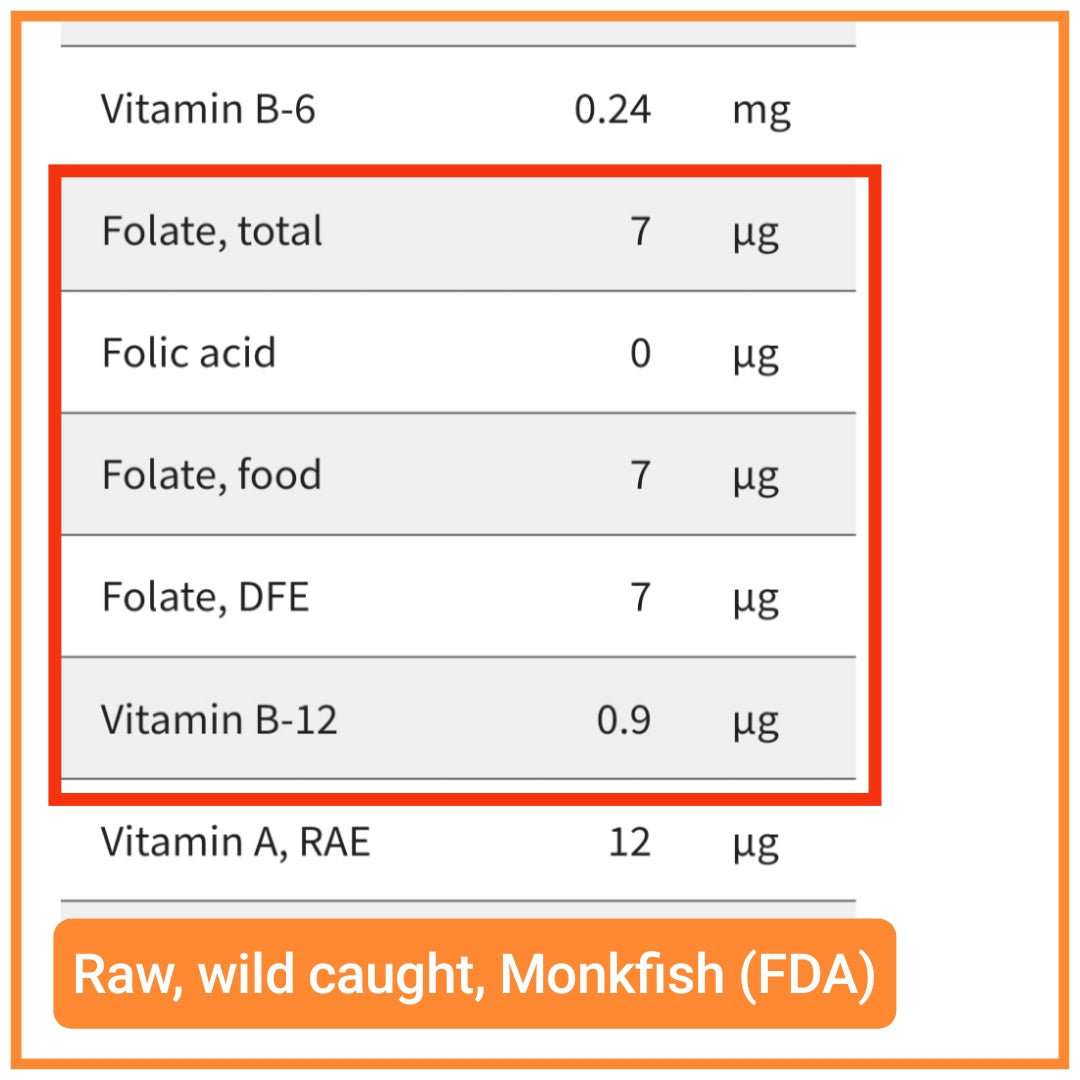
Task: Click the 7 value for Folate, DFE
Action: pyautogui.click(x=641, y=596)
